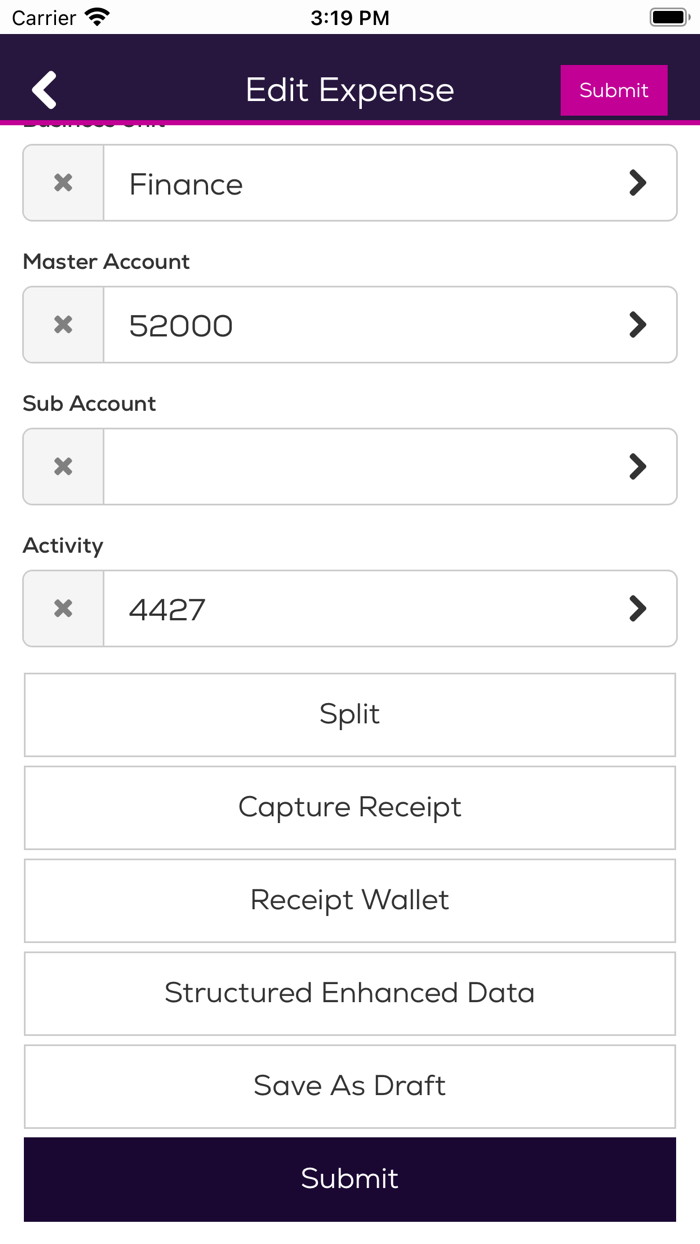Tap the Wi-Fi icon in the status bar
This screenshot has height=1244, width=700.
click(x=96, y=16)
